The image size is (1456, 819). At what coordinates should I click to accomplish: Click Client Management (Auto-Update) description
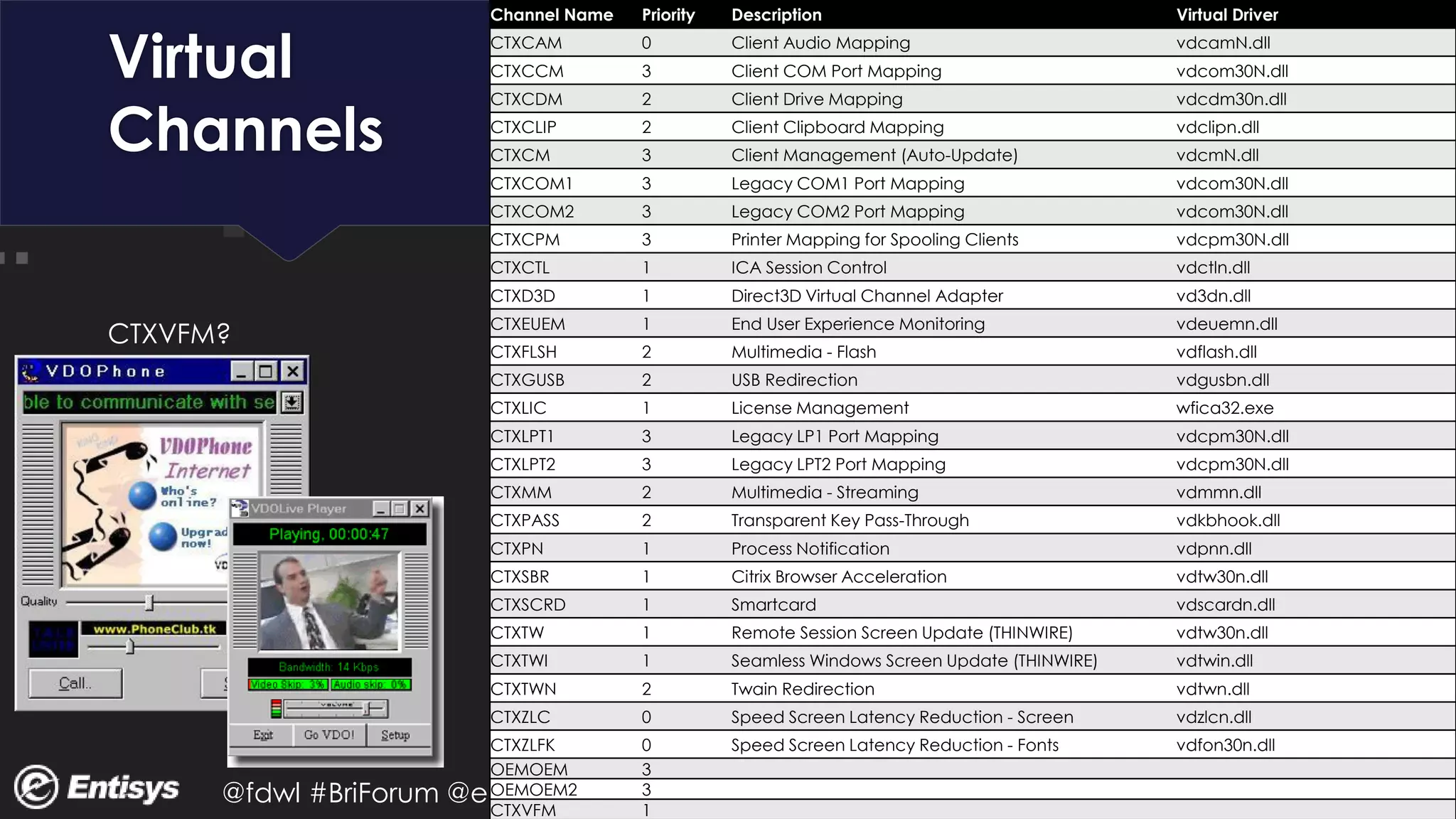click(874, 156)
